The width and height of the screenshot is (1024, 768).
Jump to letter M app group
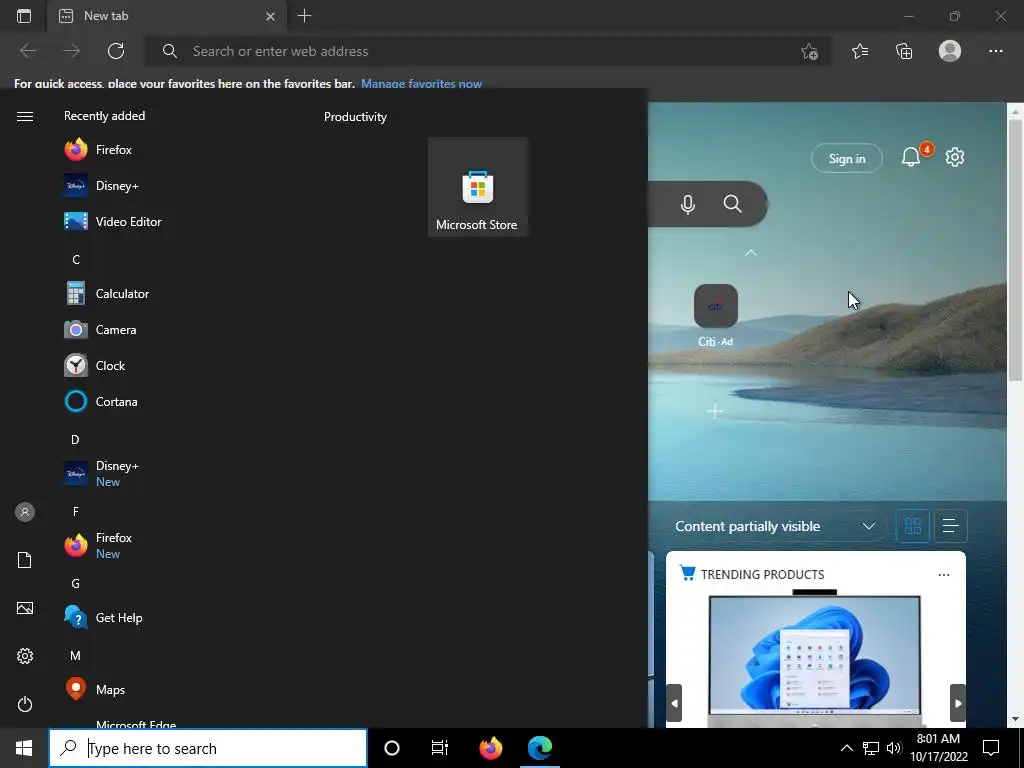[76, 656]
